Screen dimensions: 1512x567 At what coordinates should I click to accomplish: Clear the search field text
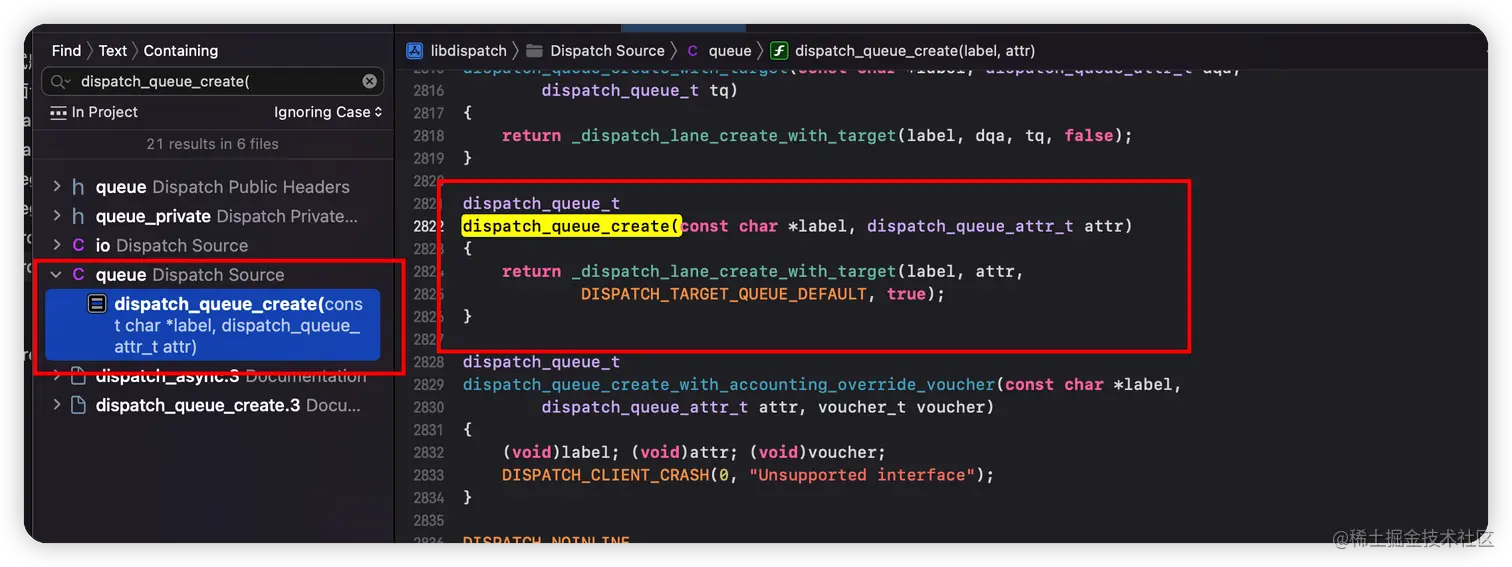tap(369, 82)
